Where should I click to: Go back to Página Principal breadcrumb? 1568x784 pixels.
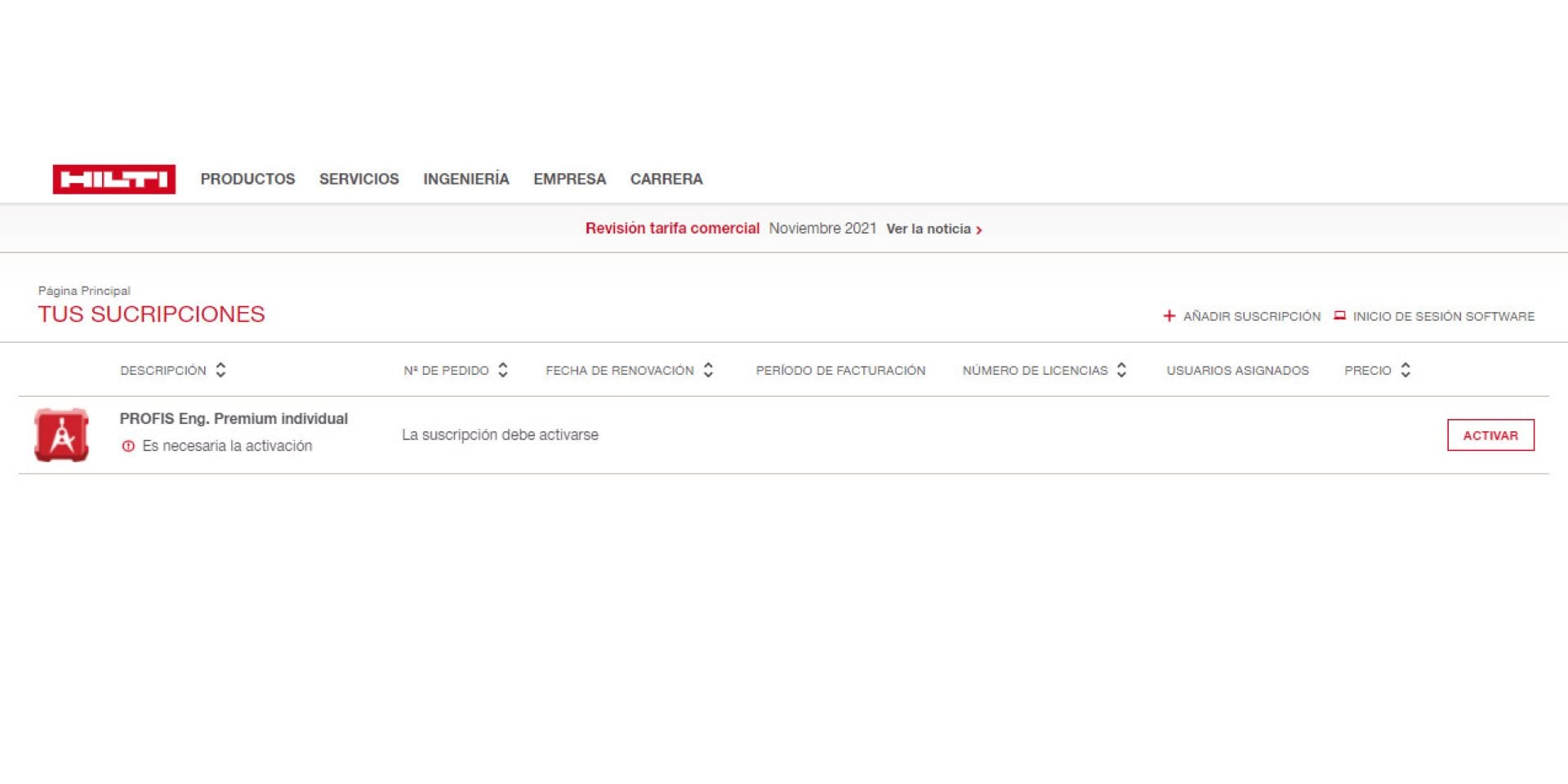click(84, 291)
